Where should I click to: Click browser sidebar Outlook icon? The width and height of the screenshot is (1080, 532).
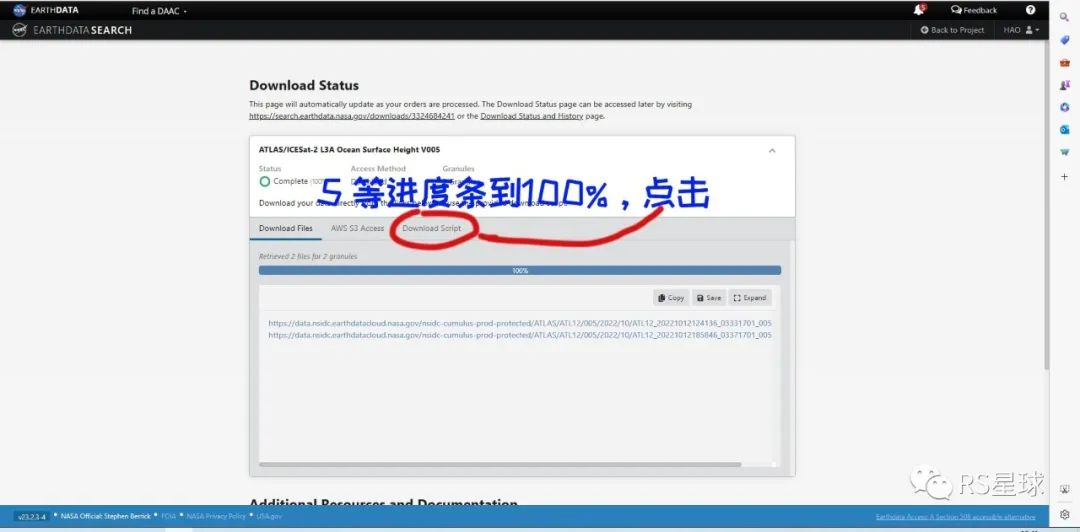1065,130
